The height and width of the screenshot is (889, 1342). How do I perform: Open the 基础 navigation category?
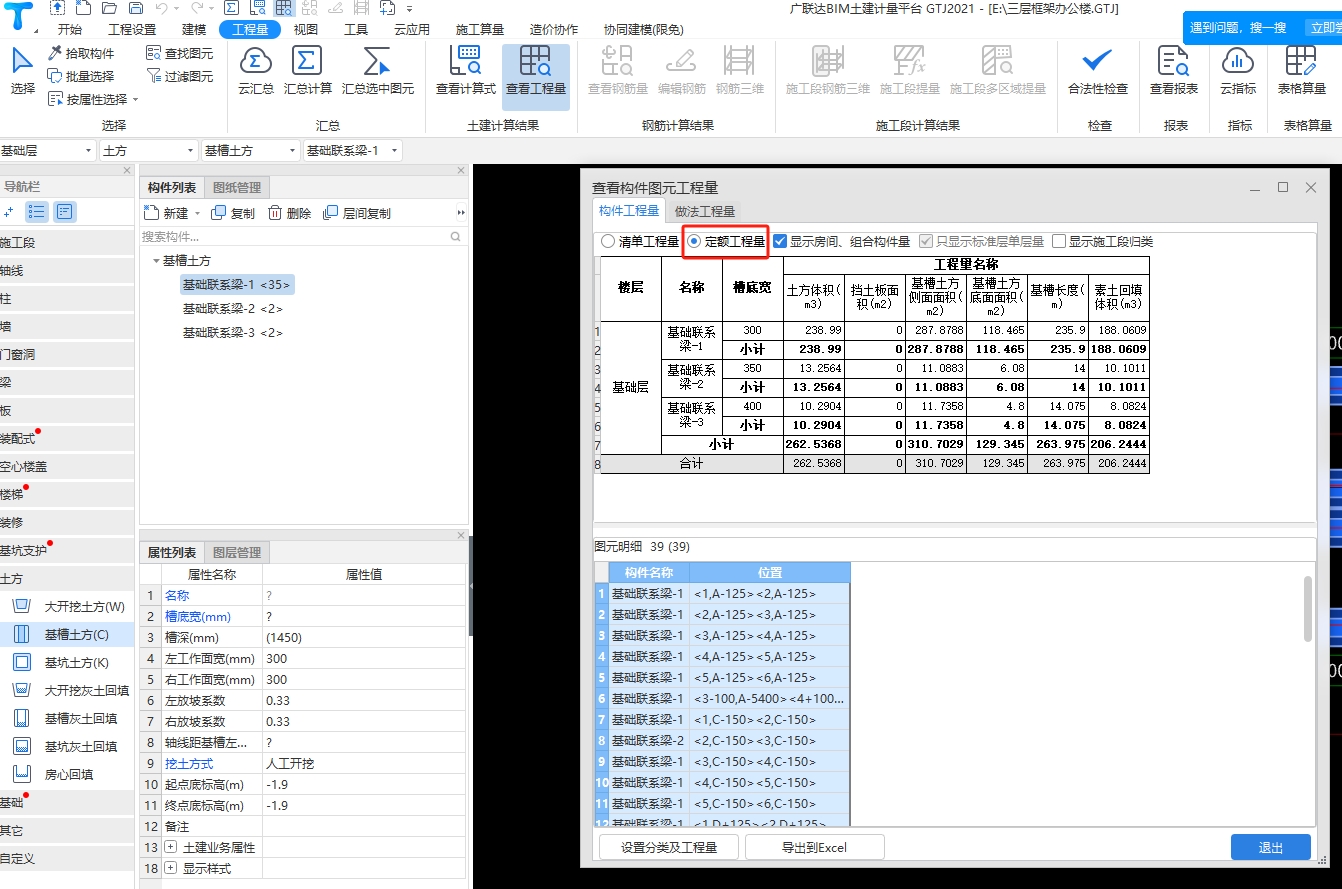66,802
